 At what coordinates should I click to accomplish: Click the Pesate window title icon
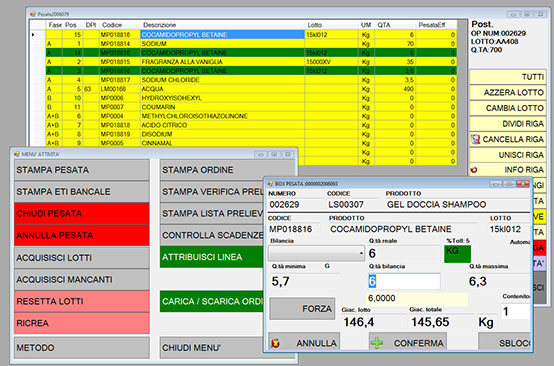[33, 14]
